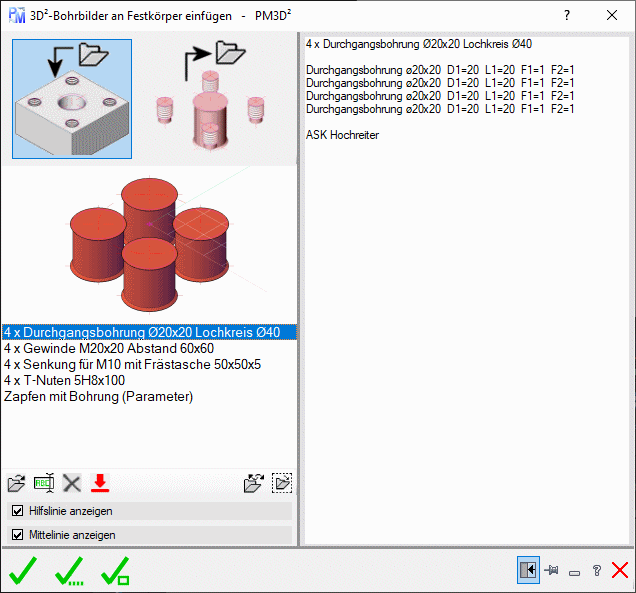Select 4 x Senkung für M10 mit Frästasche

click(x=132, y=364)
